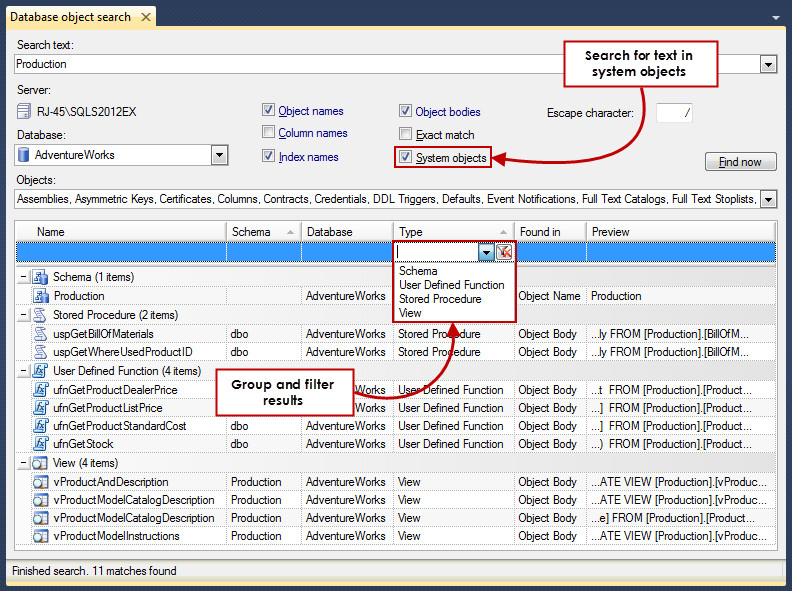Click the Production schema row icon
Image resolution: width=792 pixels, height=591 pixels.
point(41,296)
